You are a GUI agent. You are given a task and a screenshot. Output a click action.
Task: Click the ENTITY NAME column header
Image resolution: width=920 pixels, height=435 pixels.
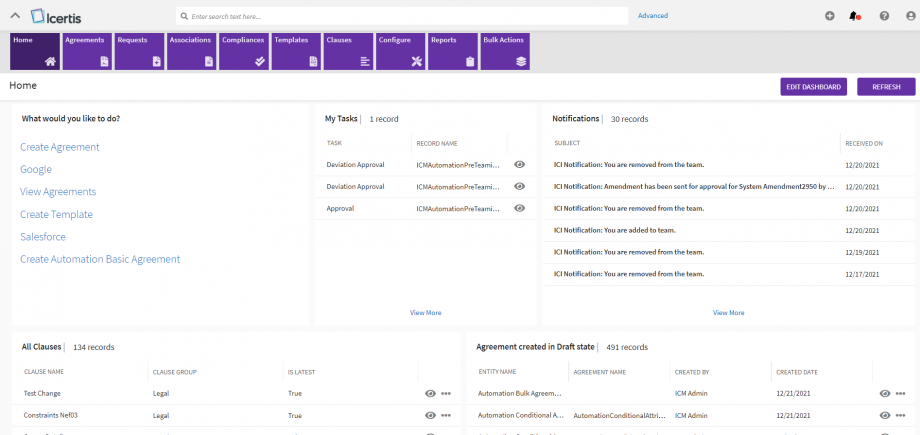pyautogui.click(x=498, y=372)
